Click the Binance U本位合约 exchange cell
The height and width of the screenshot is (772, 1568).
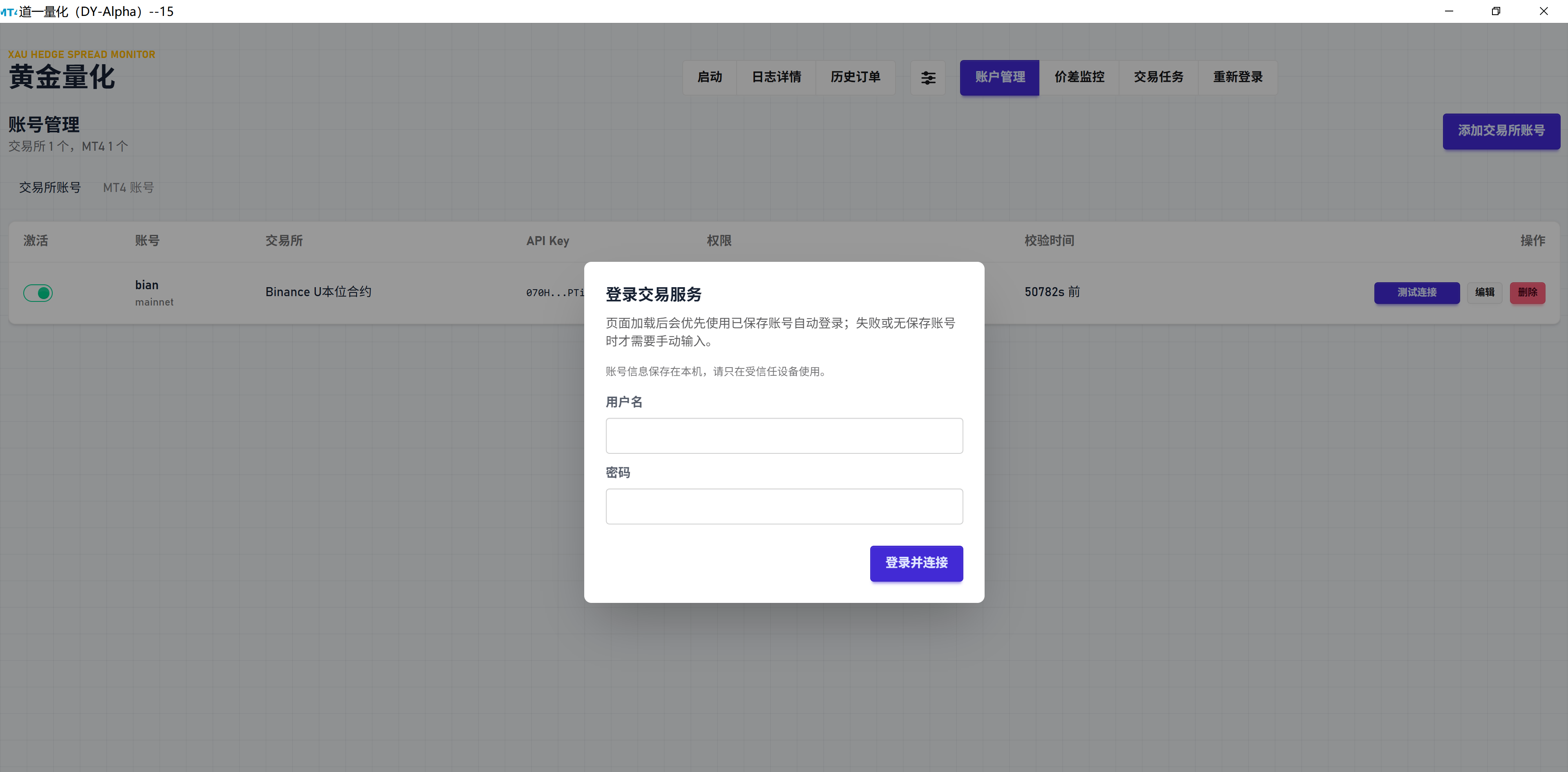(318, 292)
